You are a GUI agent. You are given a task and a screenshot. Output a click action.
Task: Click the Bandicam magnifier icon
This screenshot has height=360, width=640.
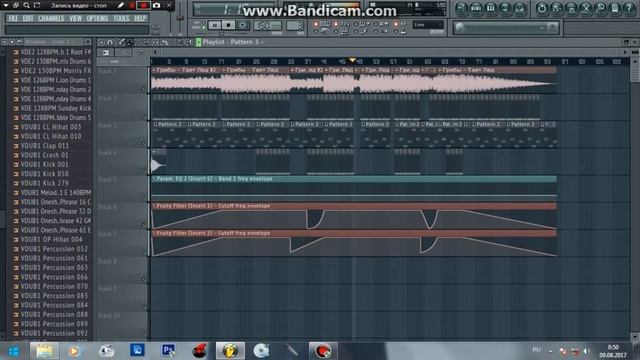(26, 5)
